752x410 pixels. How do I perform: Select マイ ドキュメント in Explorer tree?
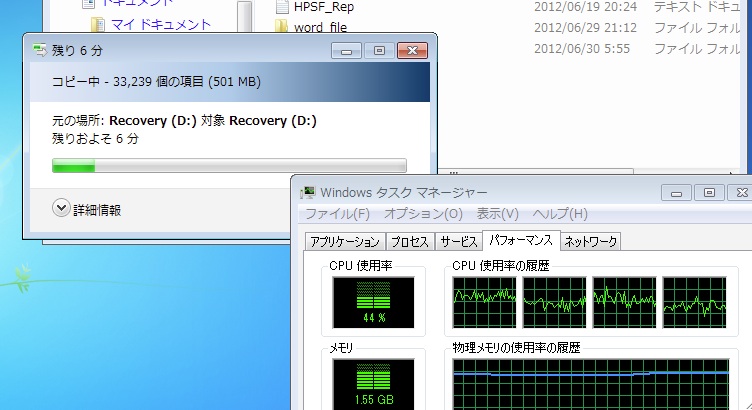click(161, 24)
